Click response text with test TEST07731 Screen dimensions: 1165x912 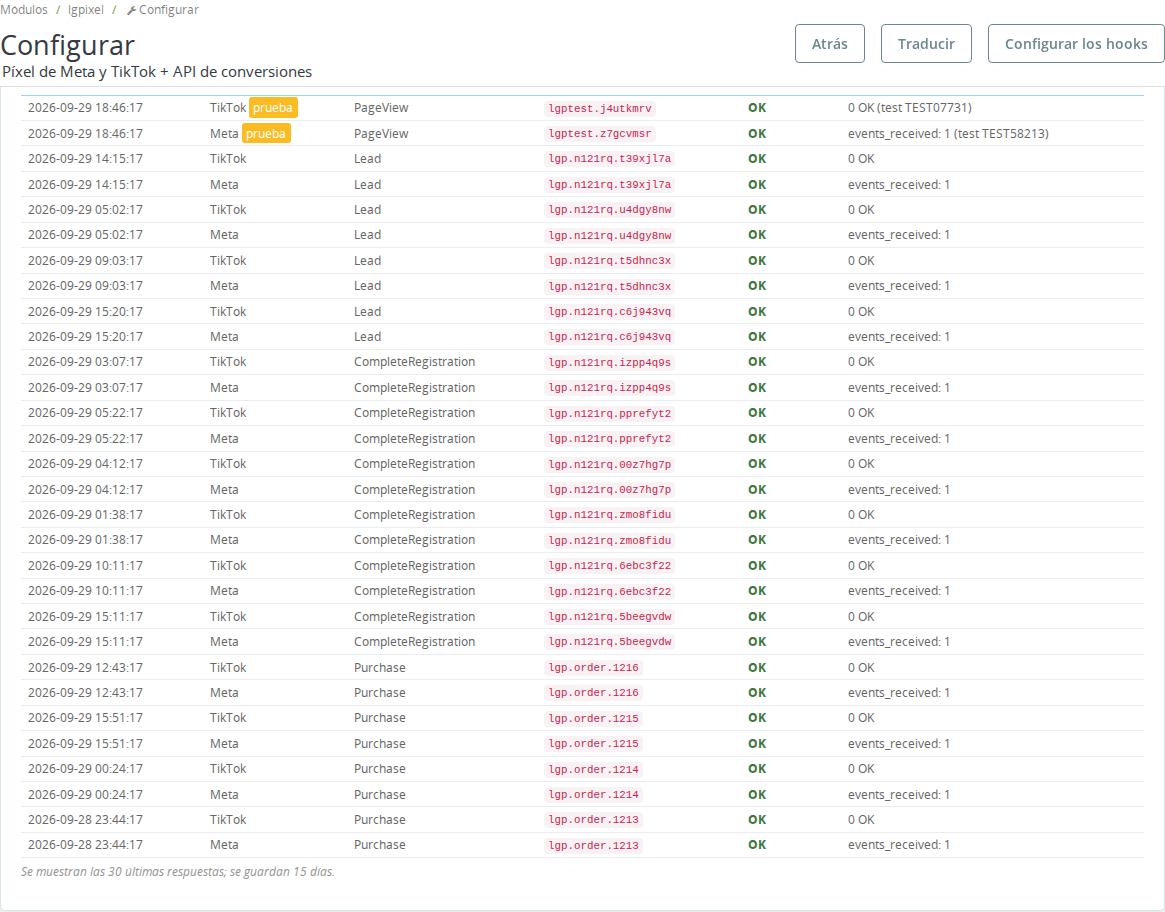coord(909,108)
